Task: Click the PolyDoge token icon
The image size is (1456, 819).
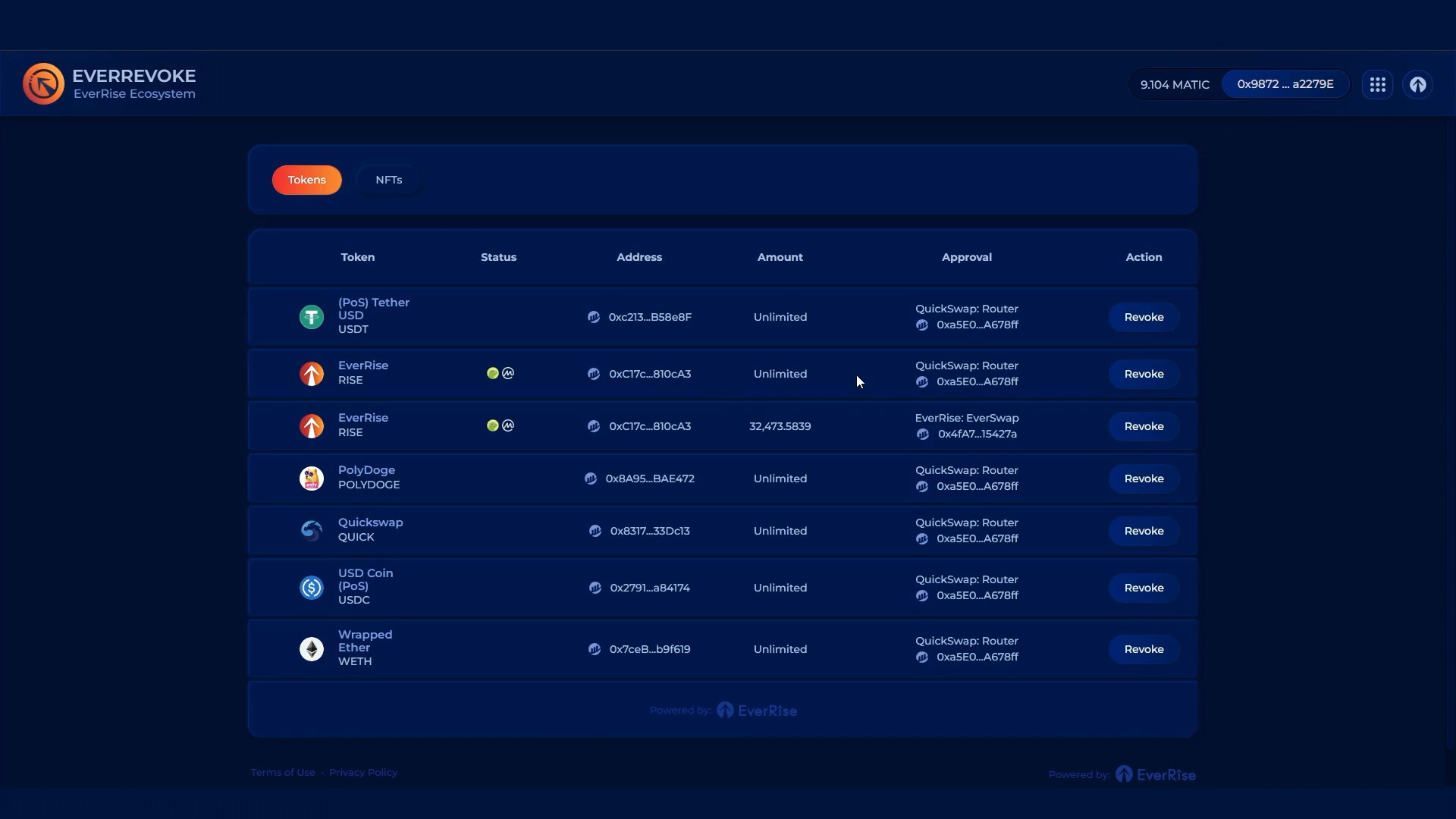Action: [312, 479]
